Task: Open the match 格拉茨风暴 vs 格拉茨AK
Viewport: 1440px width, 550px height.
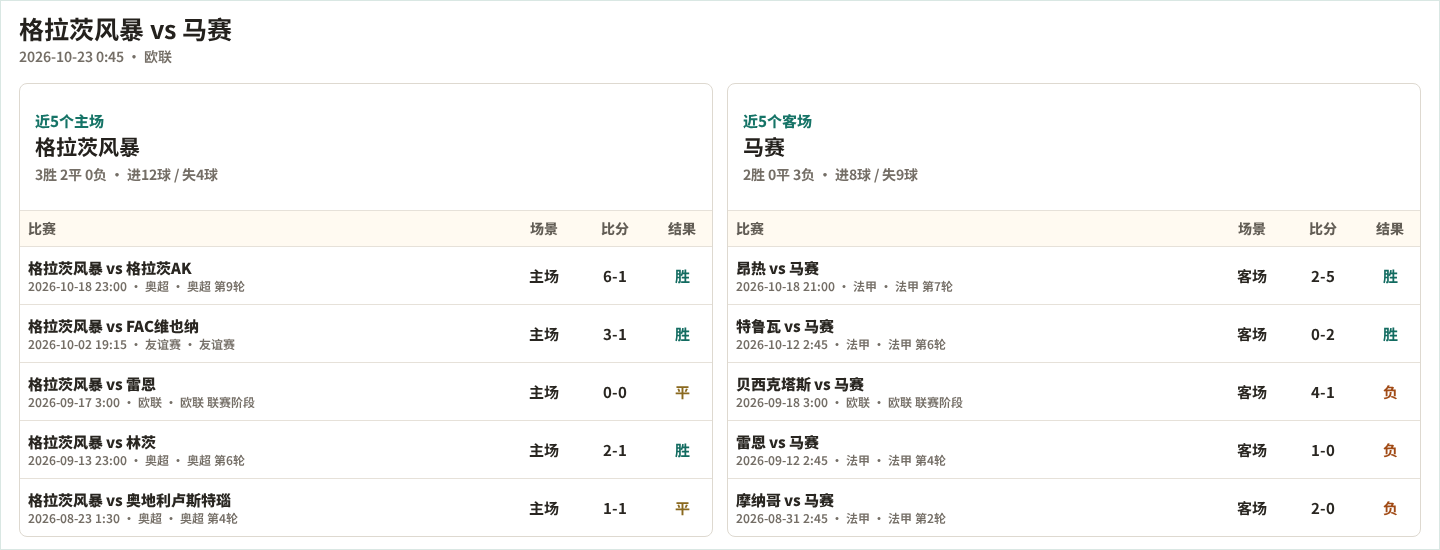Action: 110,268
